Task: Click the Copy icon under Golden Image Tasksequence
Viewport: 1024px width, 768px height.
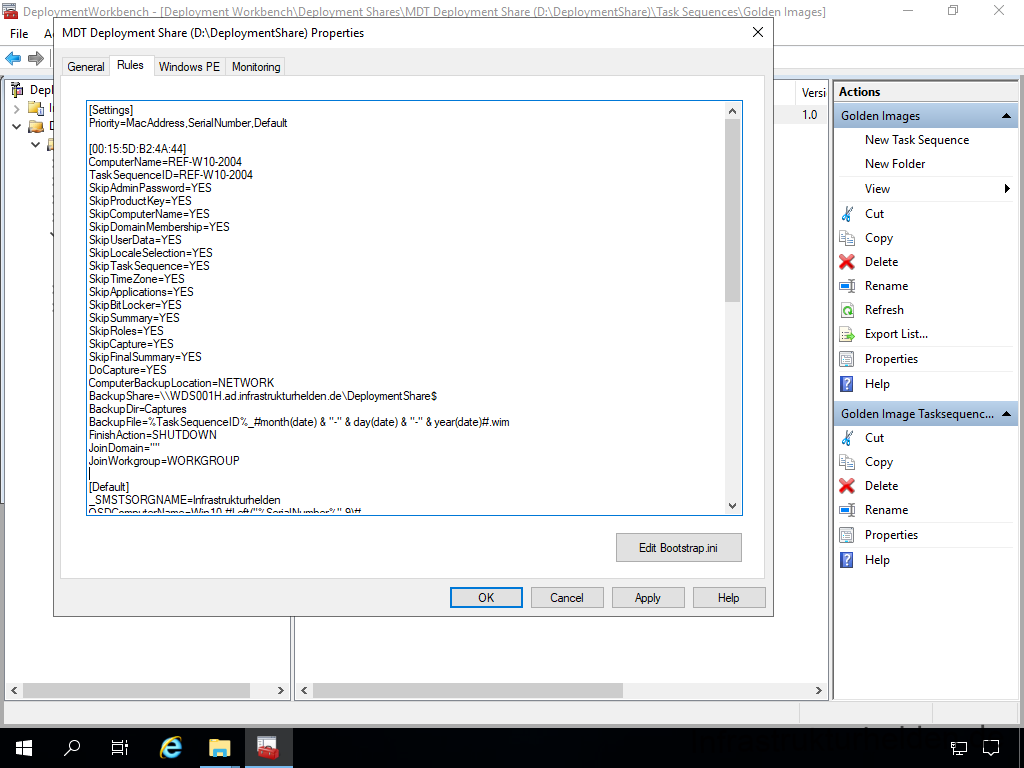Action: pyautogui.click(x=847, y=462)
